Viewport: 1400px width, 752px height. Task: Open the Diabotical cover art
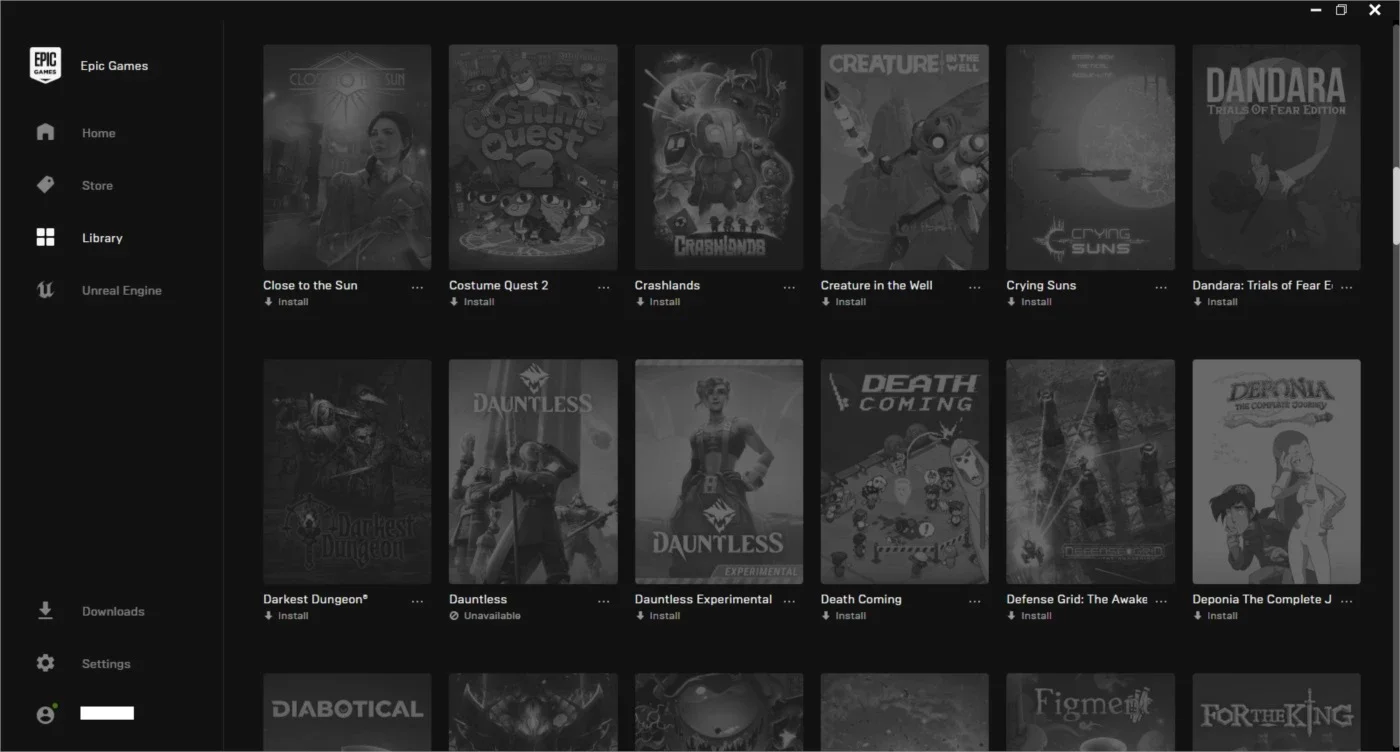click(x=347, y=712)
